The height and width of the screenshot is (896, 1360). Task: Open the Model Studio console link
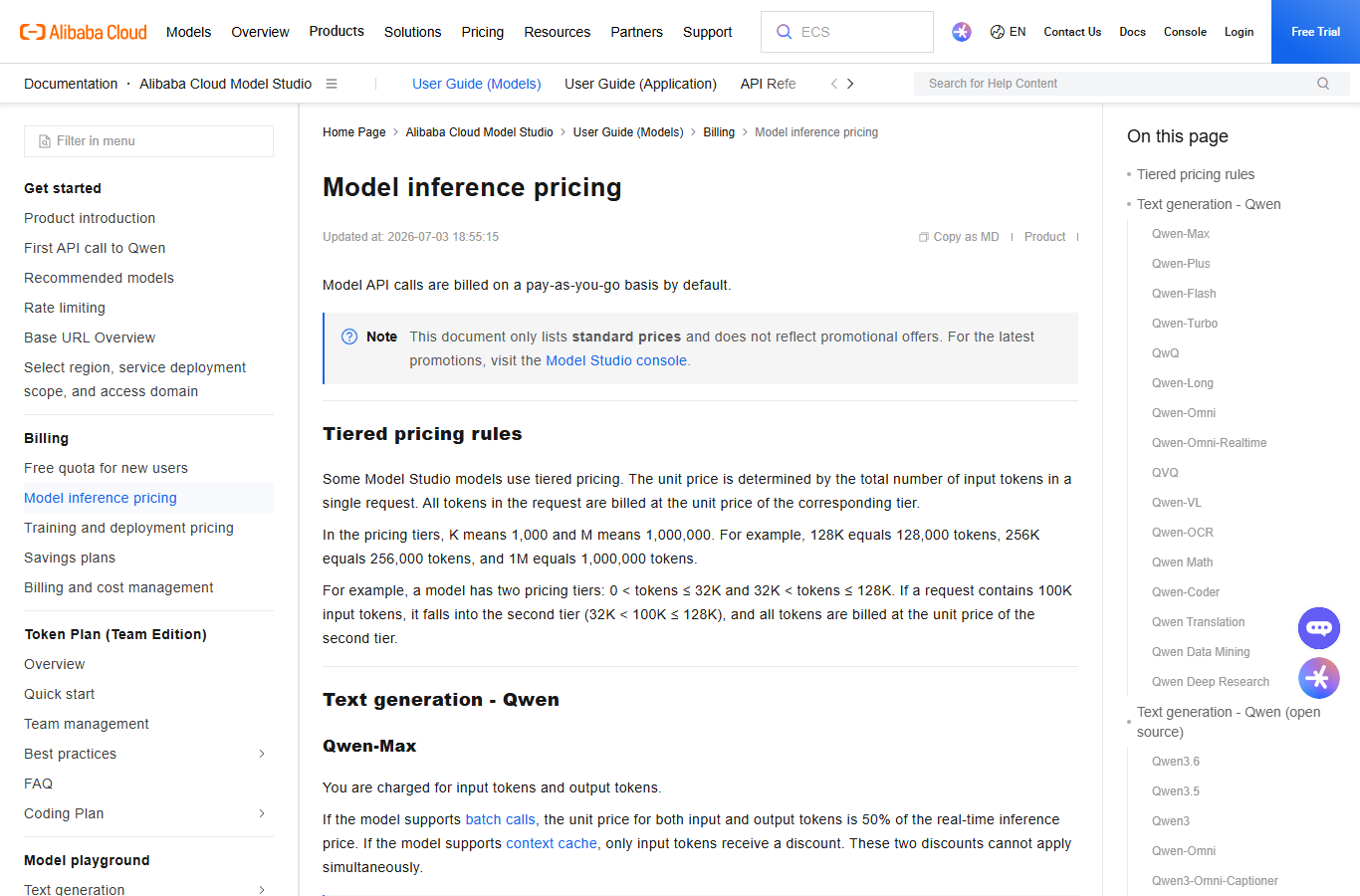[x=616, y=360]
